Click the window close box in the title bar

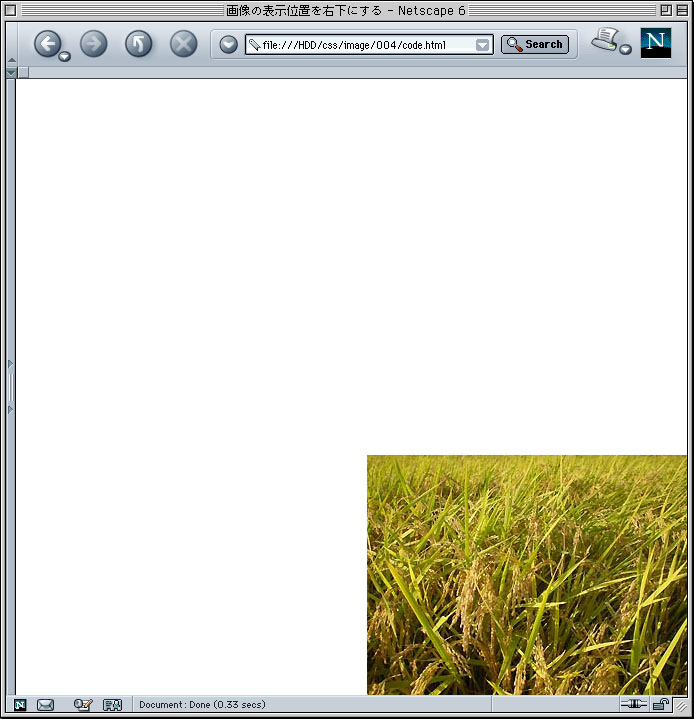click(x=11, y=10)
